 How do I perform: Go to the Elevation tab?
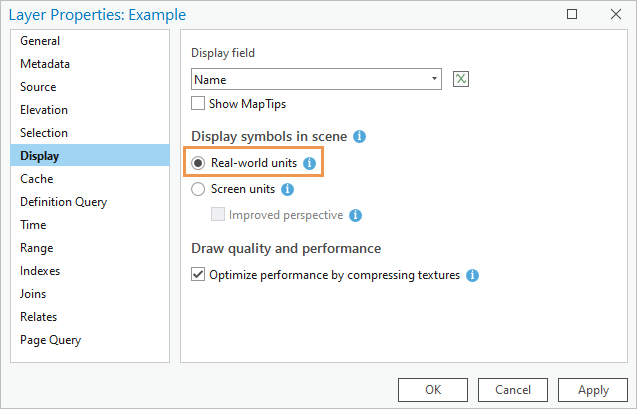pos(44,110)
